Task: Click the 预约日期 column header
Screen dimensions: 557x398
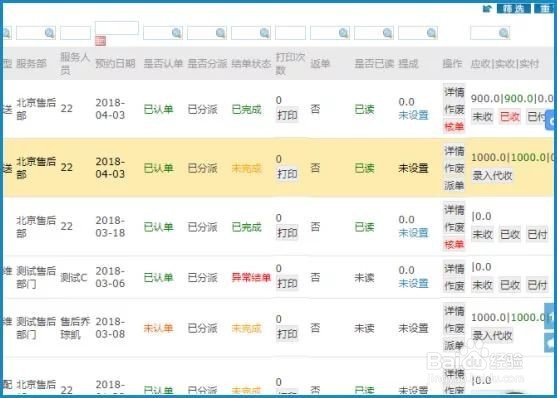Action: point(115,64)
